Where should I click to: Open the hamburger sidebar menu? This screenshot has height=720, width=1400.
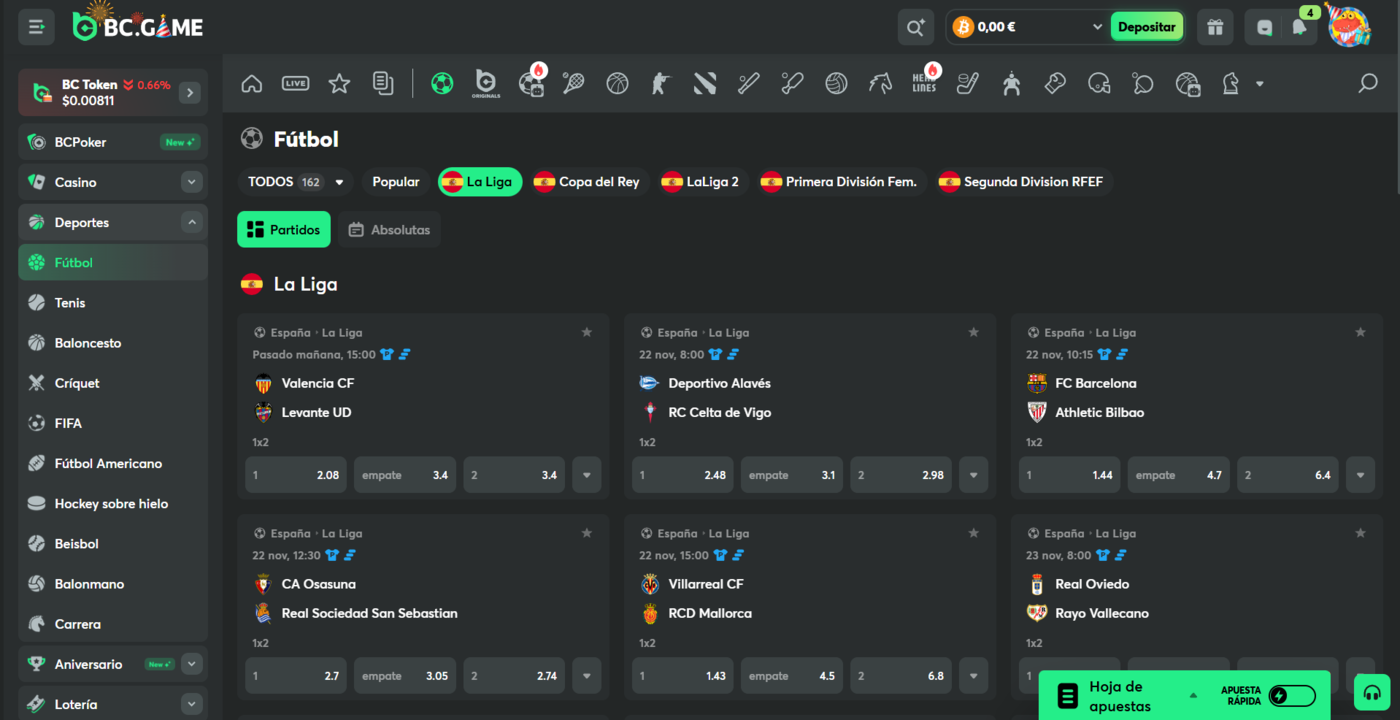(37, 27)
